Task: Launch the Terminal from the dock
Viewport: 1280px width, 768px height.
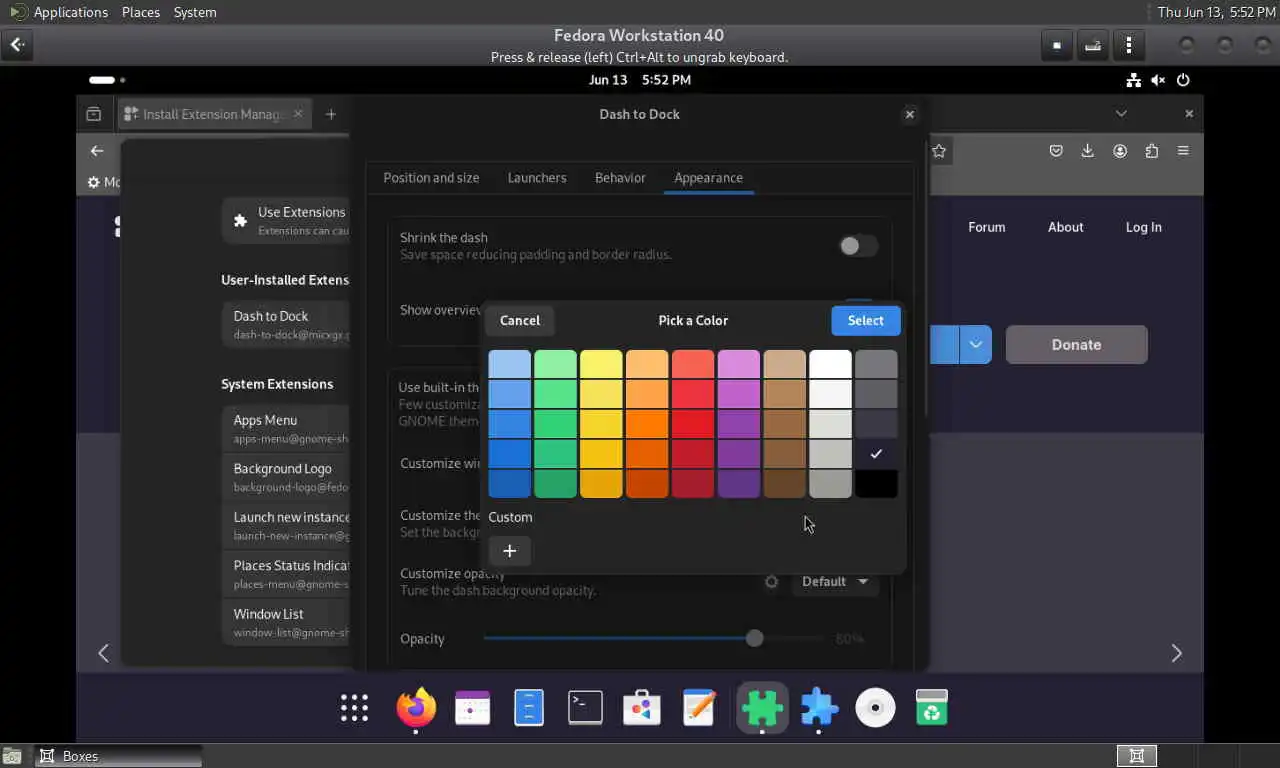Action: pyautogui.click(x=585, y=708)
